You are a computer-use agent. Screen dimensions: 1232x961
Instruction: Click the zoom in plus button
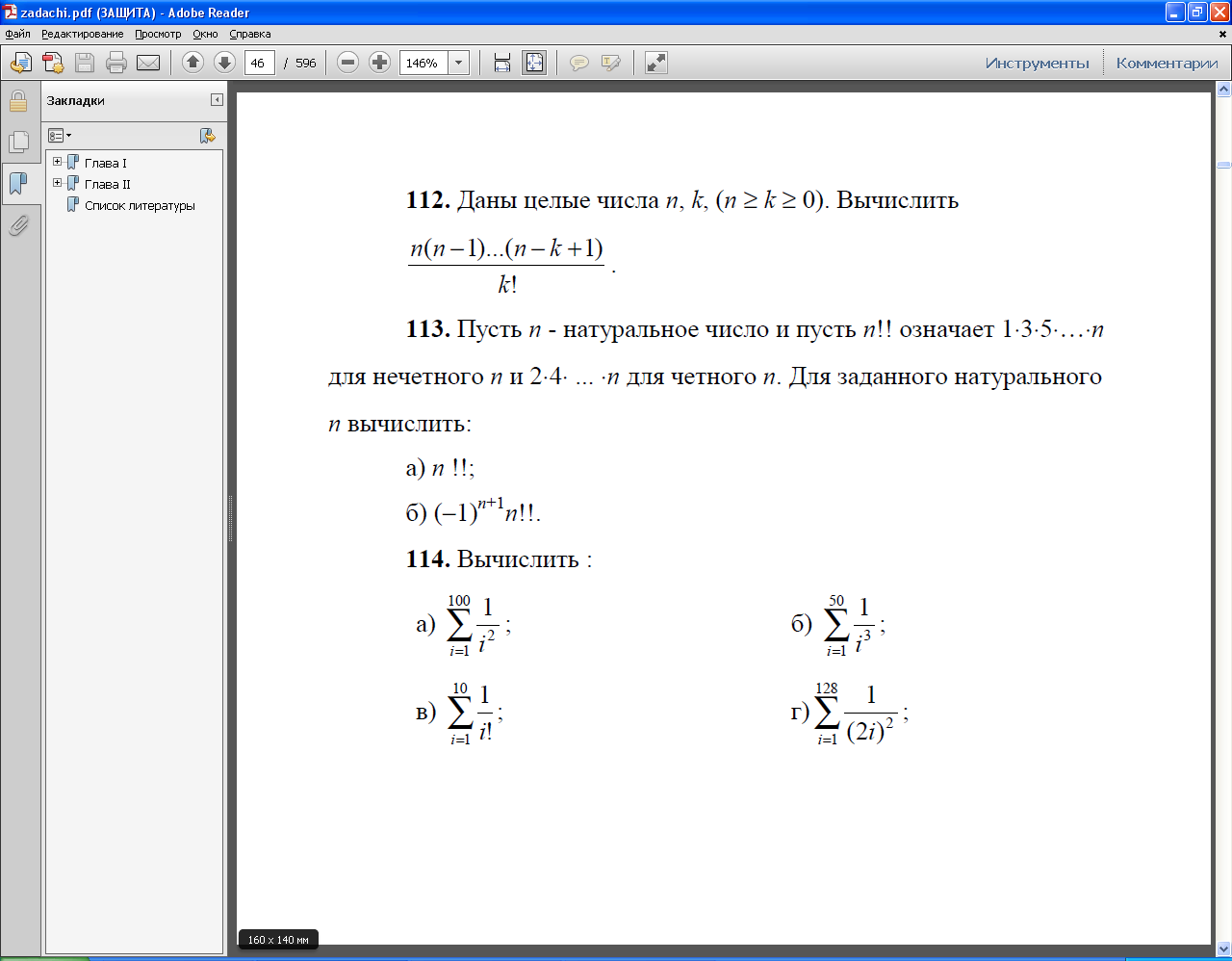pyautogui.click(x=380, y=63)
